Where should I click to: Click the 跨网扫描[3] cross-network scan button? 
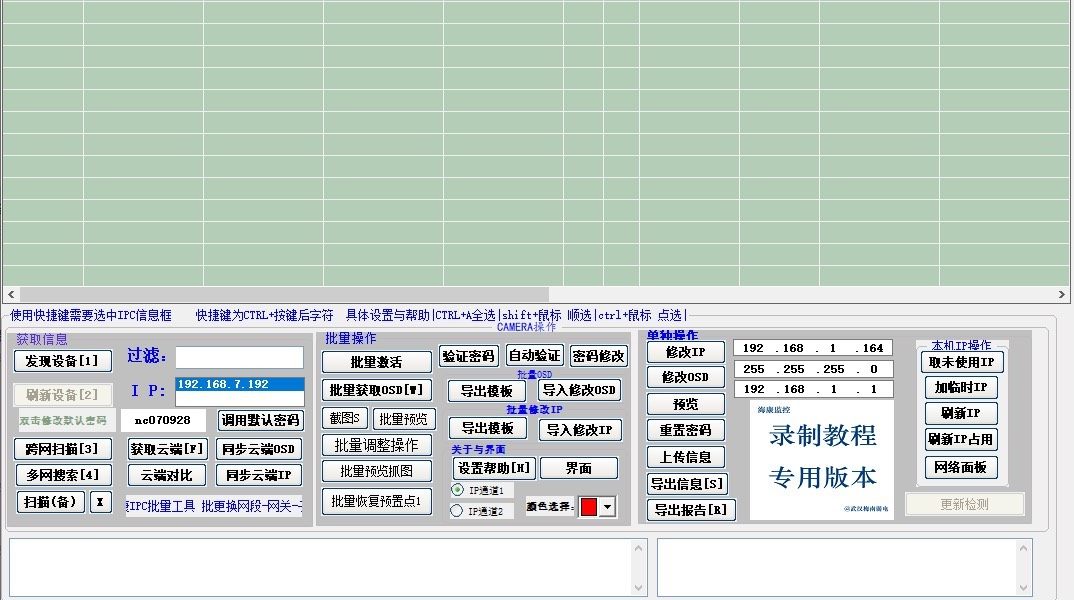click(x=62, y=449)
